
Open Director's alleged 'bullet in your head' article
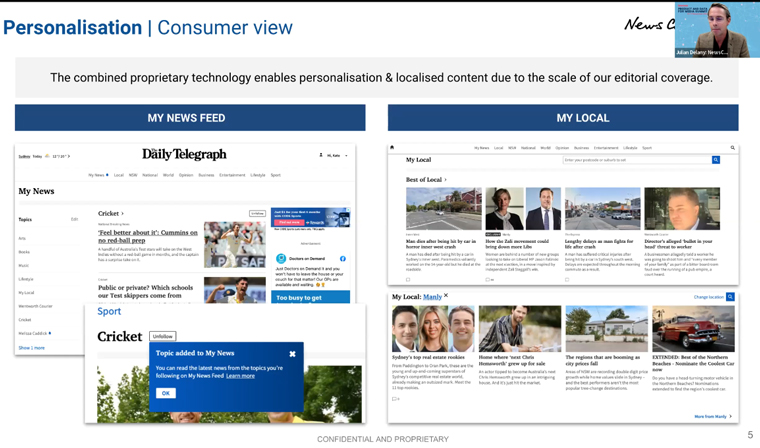(678, 243)
